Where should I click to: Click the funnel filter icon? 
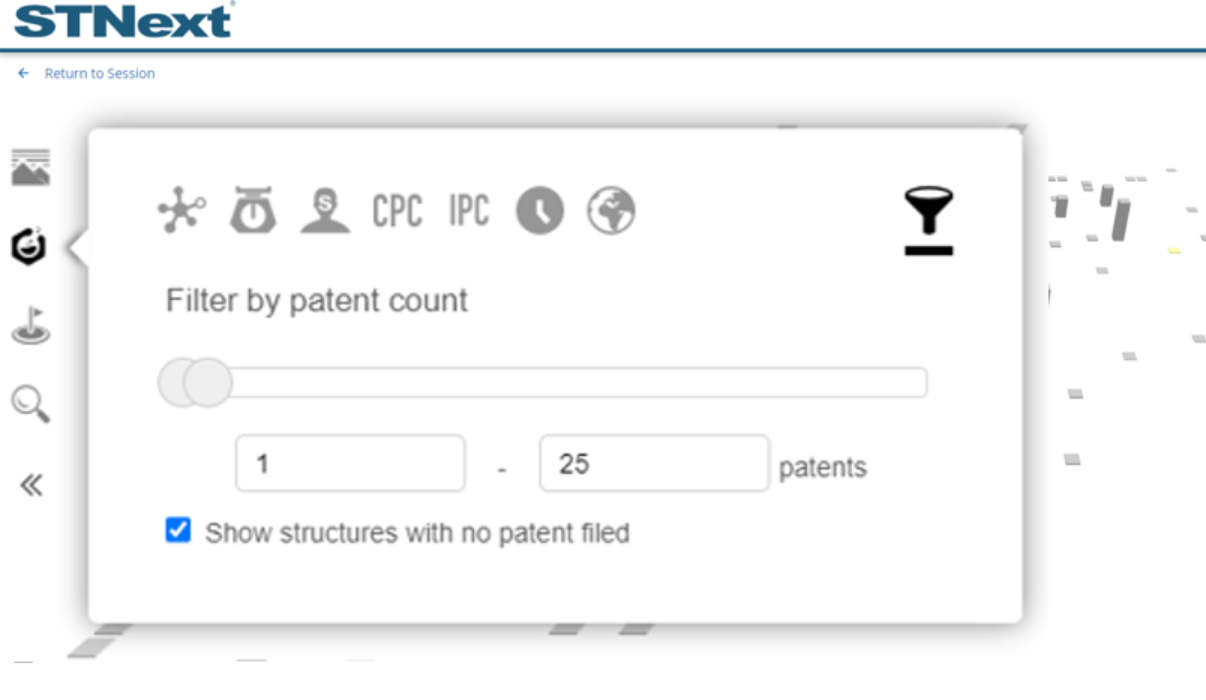click(x=928, y=220)
